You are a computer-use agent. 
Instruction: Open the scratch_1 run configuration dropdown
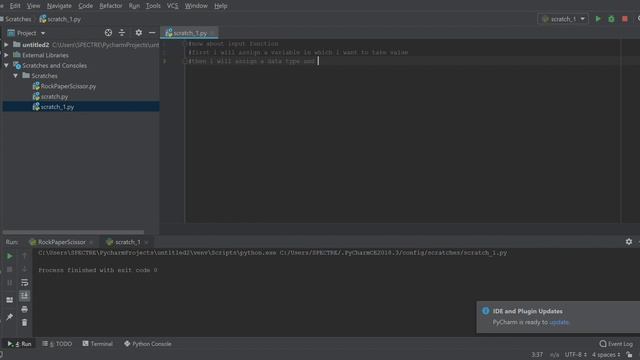[563, 19]
